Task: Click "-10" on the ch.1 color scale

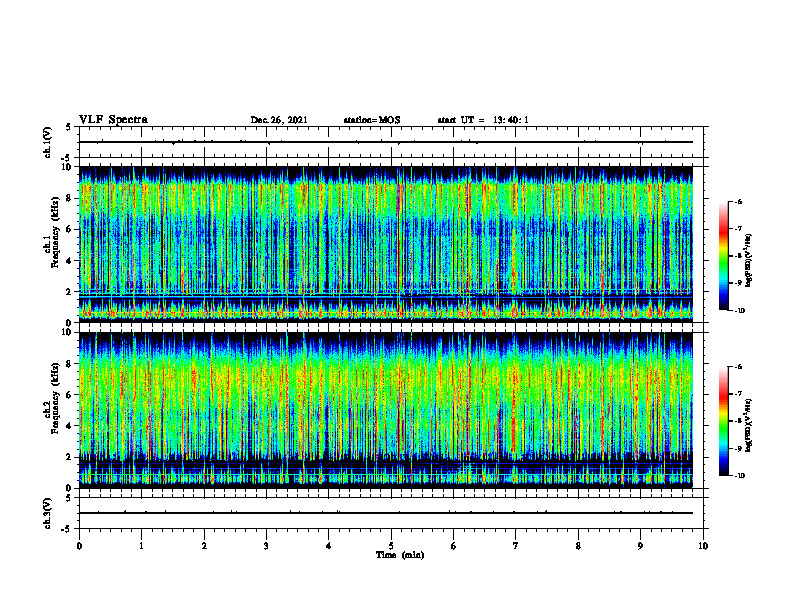Action: (739, 311)
